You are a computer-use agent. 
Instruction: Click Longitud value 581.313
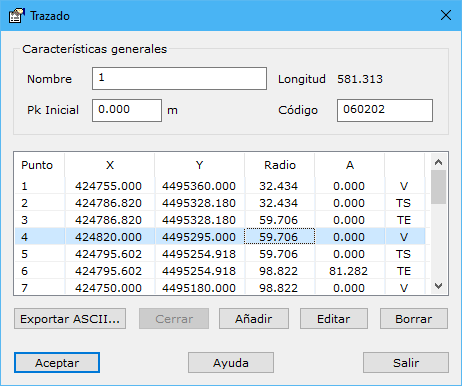click(360, 79)
